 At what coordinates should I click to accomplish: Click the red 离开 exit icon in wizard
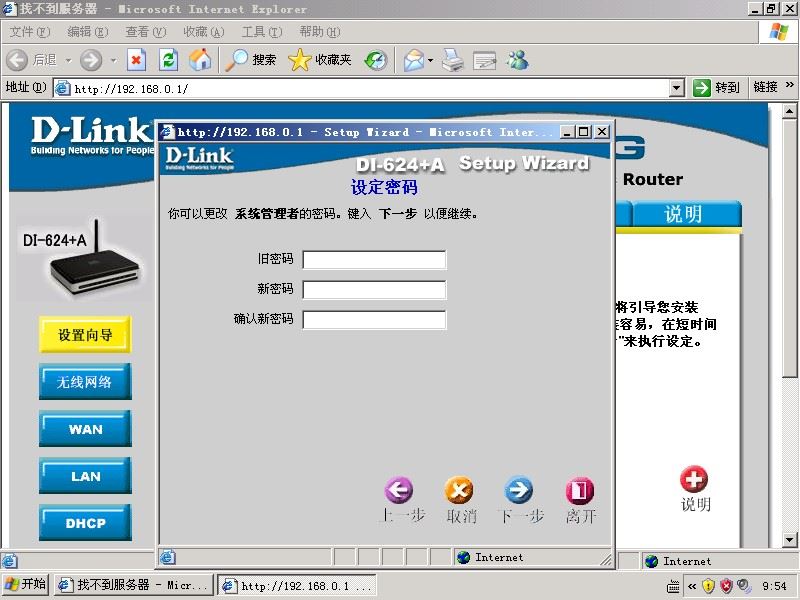click(580, 490)
